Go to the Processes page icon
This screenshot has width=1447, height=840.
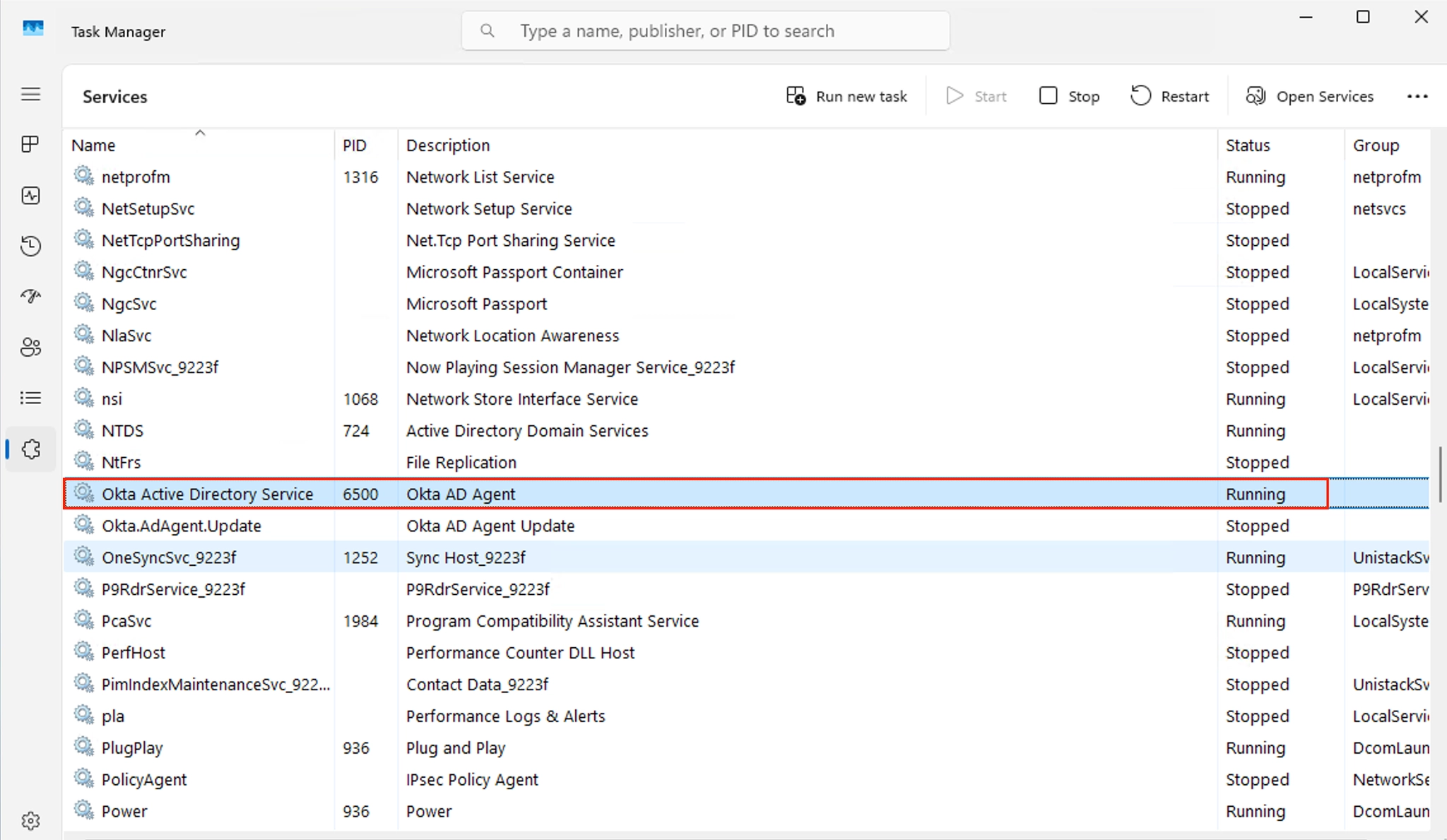coord(30,145)
